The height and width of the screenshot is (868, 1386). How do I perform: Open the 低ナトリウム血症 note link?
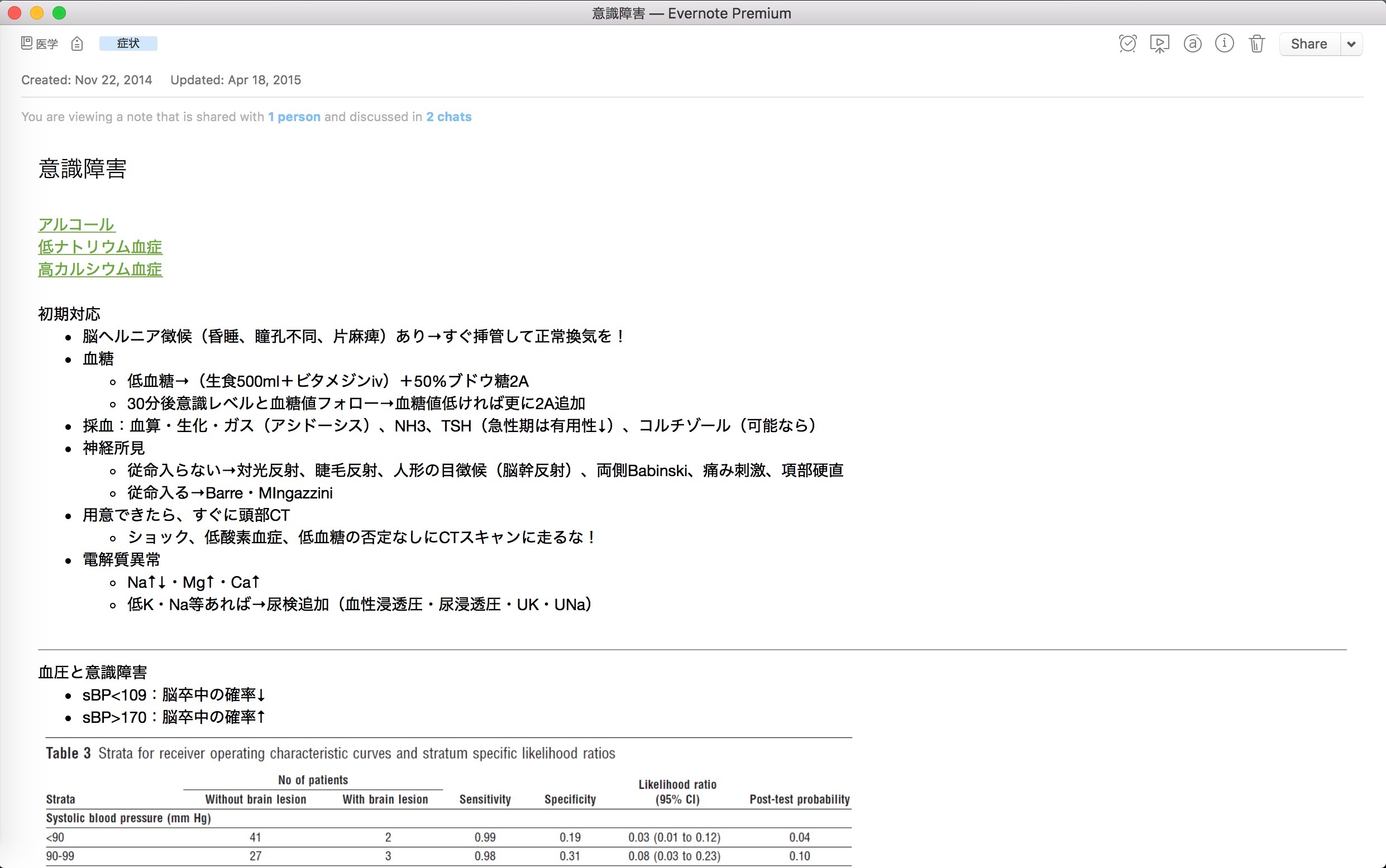click(x=100, y=247)
